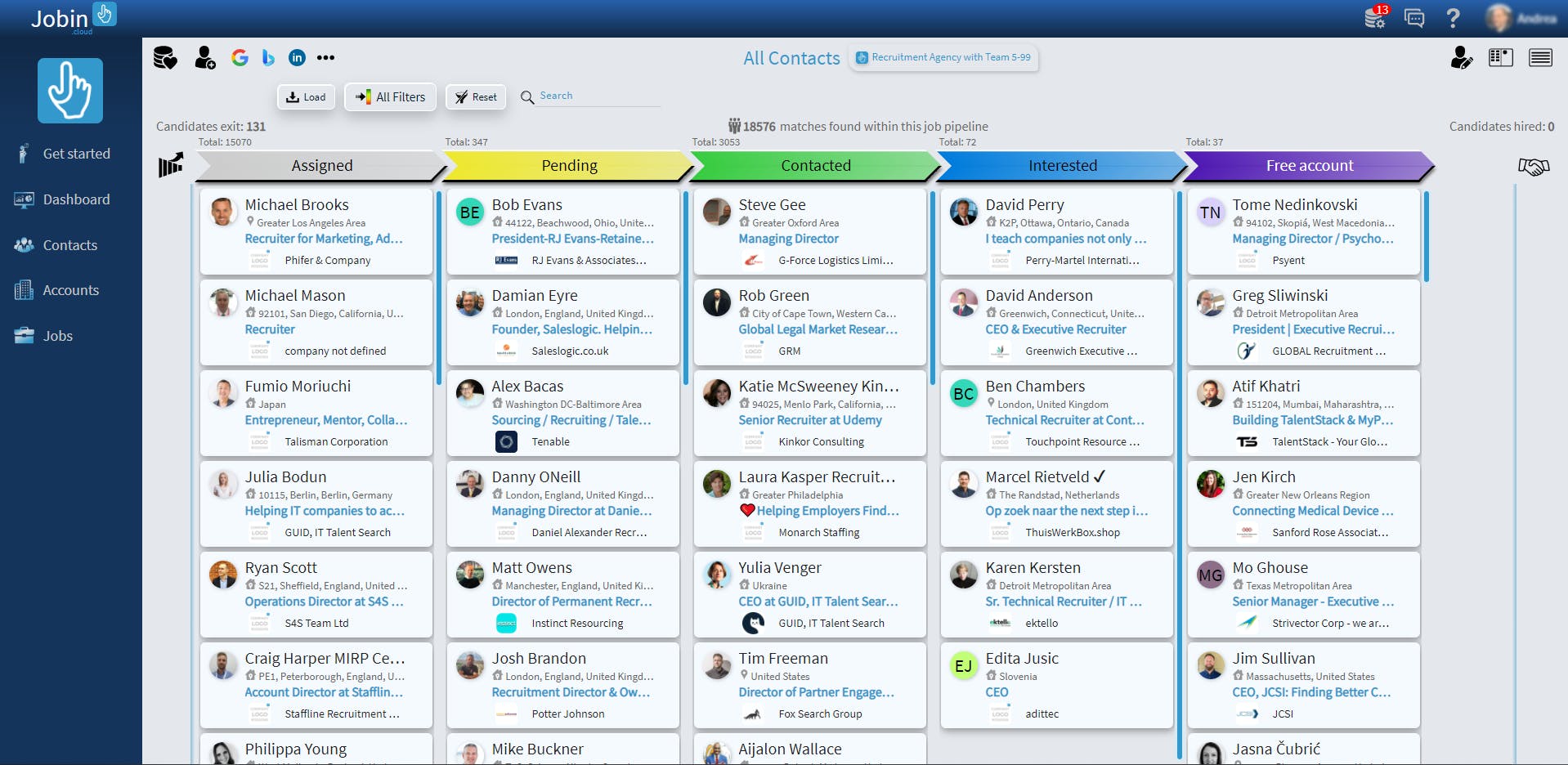Screen dimensions: 1568x765
Task: Switch to list view icon
Action: pyautogui.click(x=1540, y=57)
